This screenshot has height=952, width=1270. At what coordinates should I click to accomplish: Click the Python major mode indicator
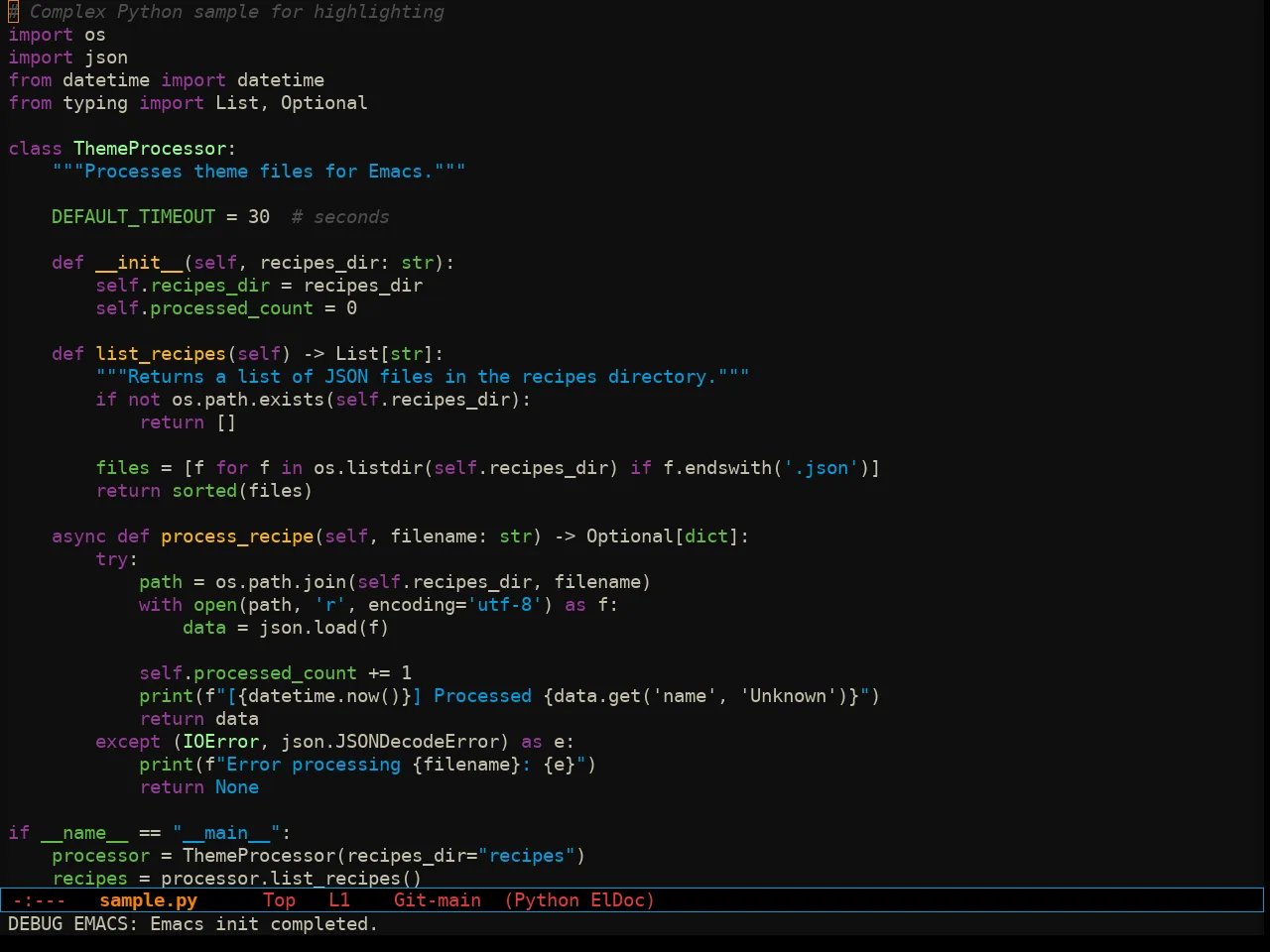(x=547, y=900)
